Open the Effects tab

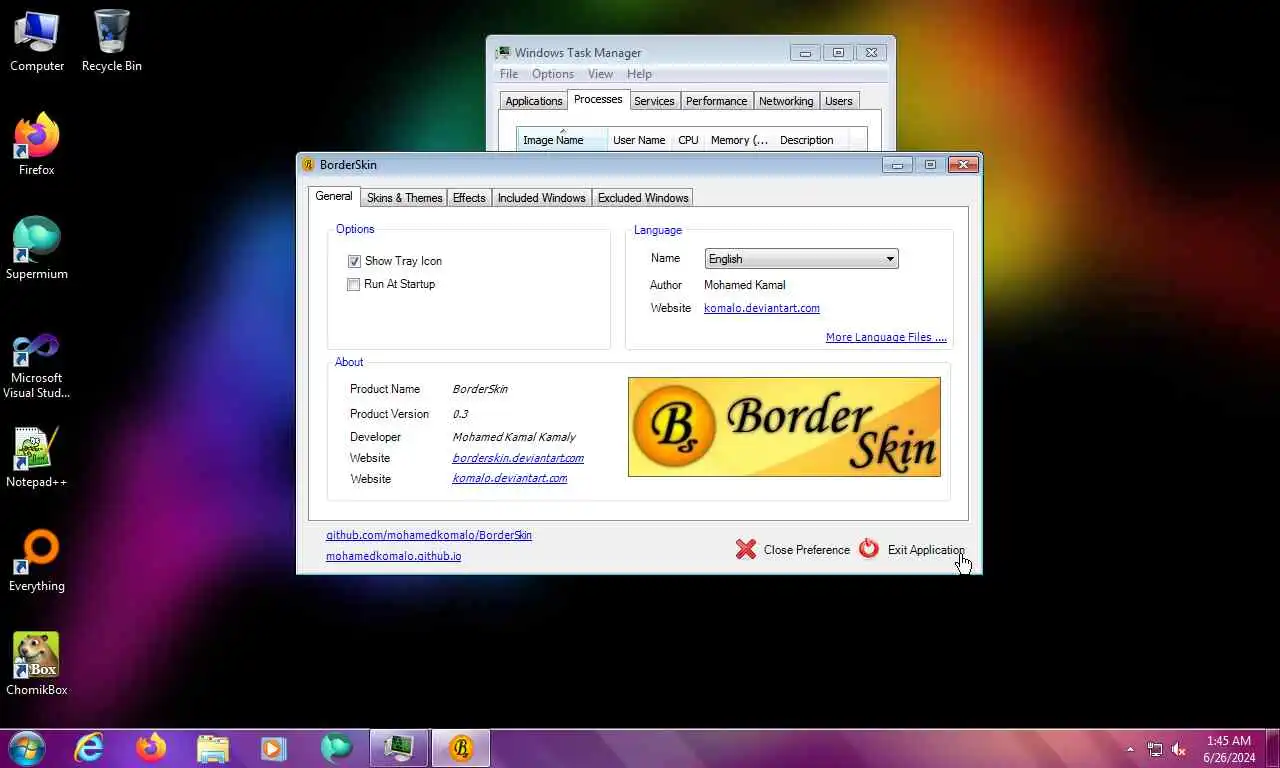(469, 198)
